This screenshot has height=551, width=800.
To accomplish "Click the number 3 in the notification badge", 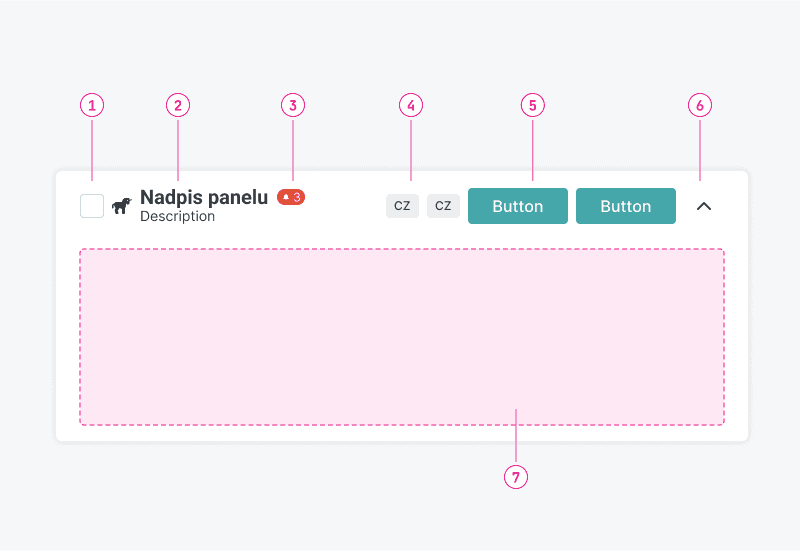I will click(297, 198).
